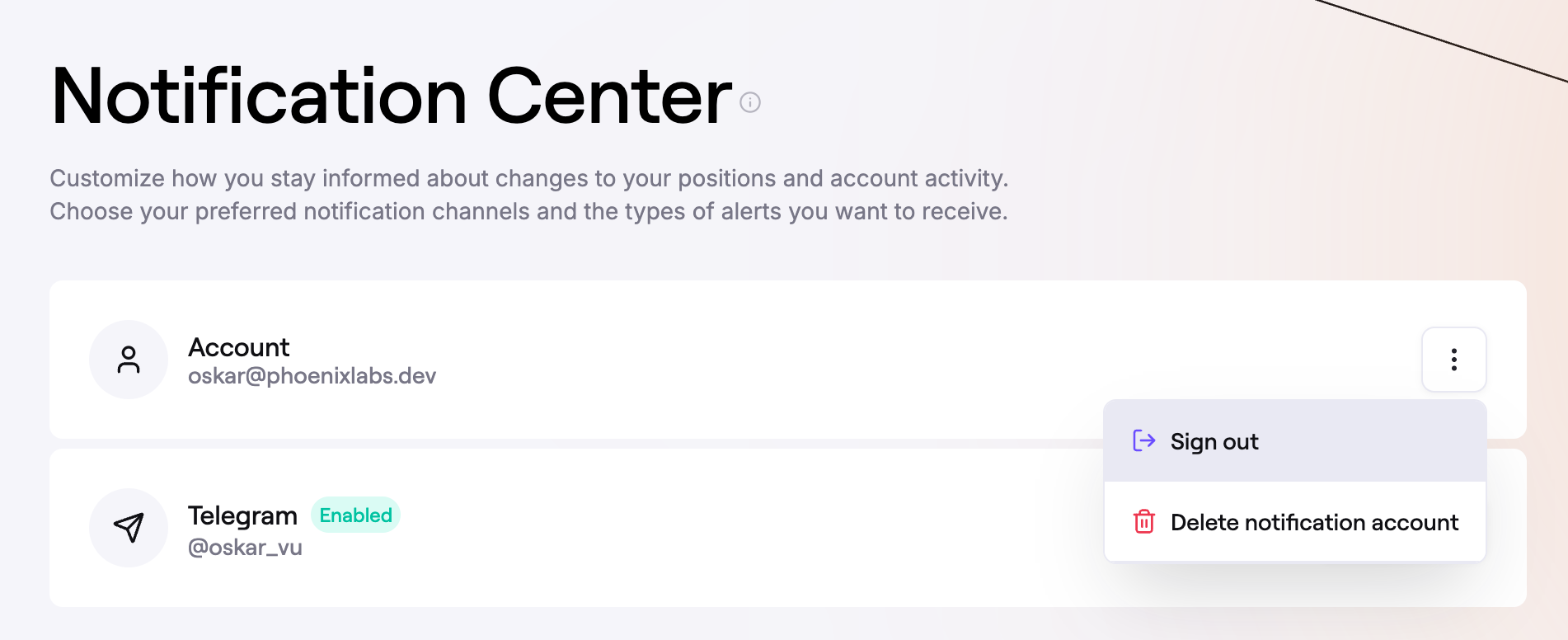Click the word Center in the title
The height and width of the screenshot is (640, 1568).
pyautogui.click(x=609, y=97)
